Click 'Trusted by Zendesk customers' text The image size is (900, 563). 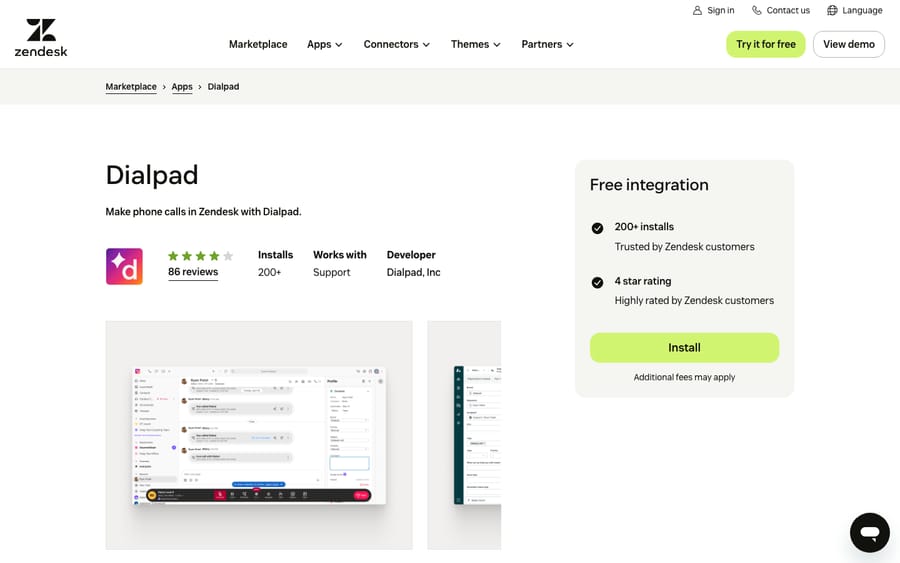685,247
